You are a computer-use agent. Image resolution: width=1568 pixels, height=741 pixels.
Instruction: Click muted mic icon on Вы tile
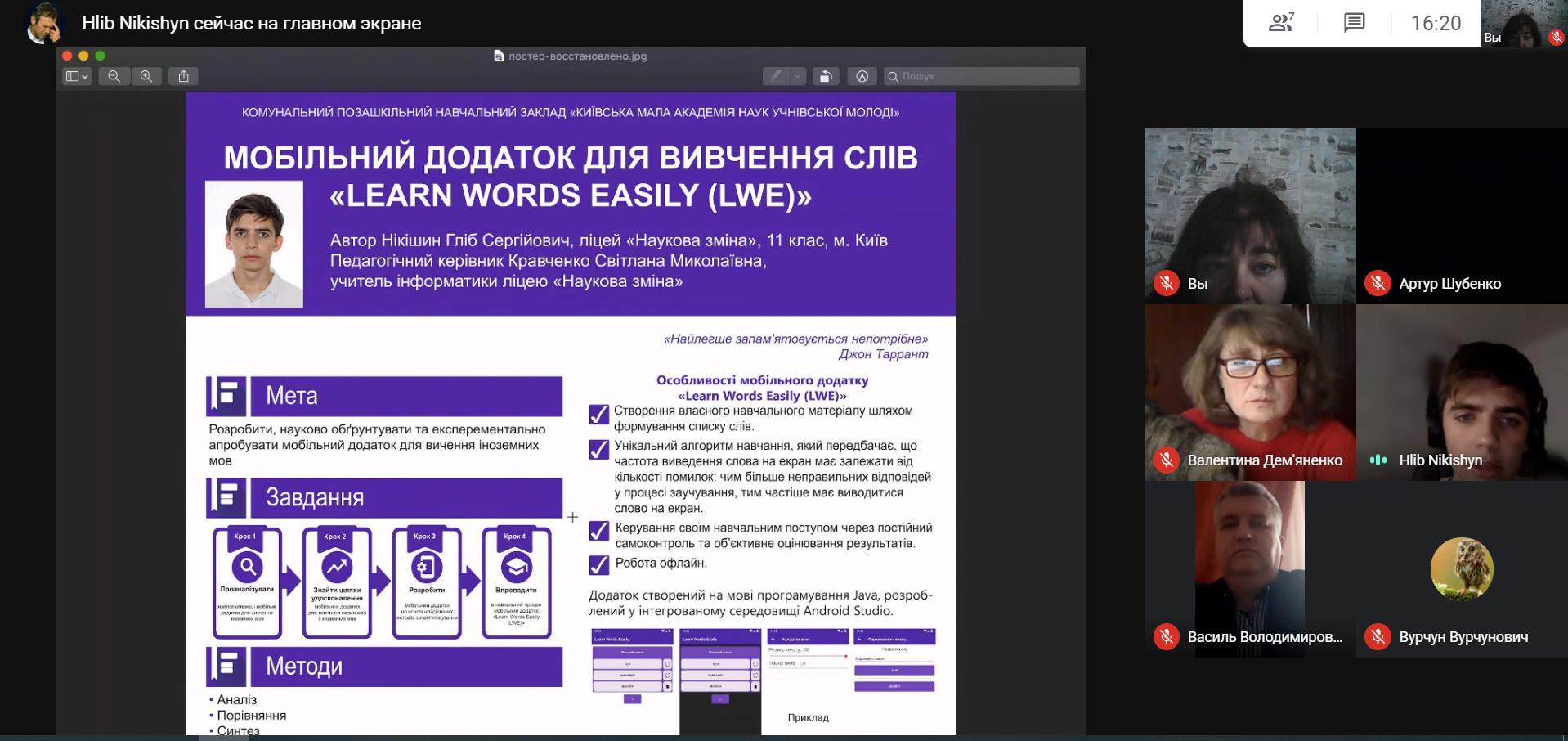1167,283
